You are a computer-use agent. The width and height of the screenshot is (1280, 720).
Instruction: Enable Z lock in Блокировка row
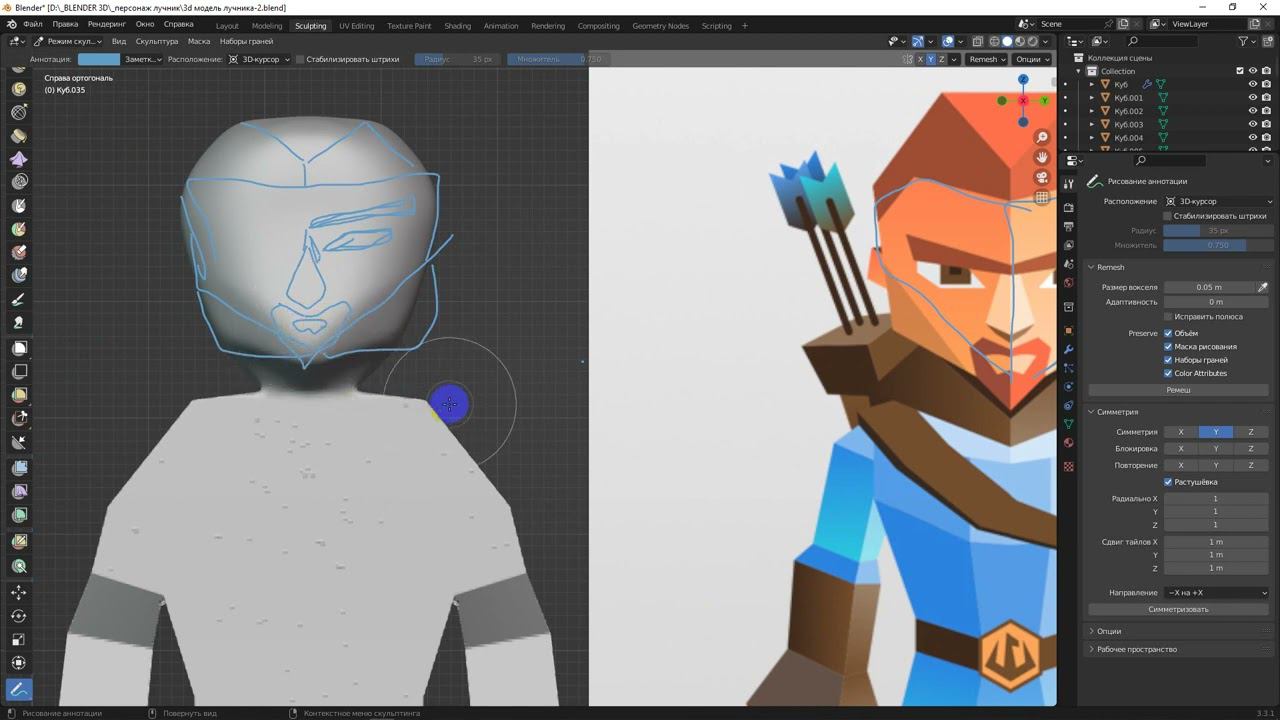[1251, 449]
